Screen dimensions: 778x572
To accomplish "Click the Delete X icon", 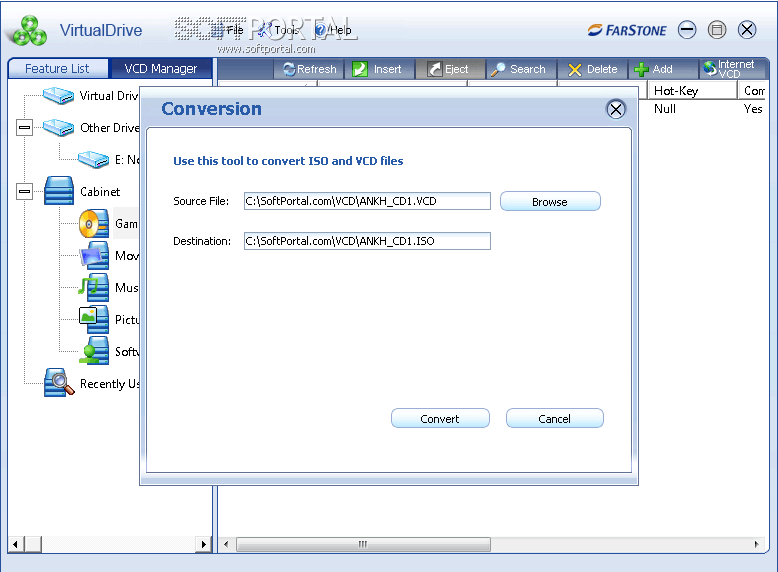I will (575, 70).
